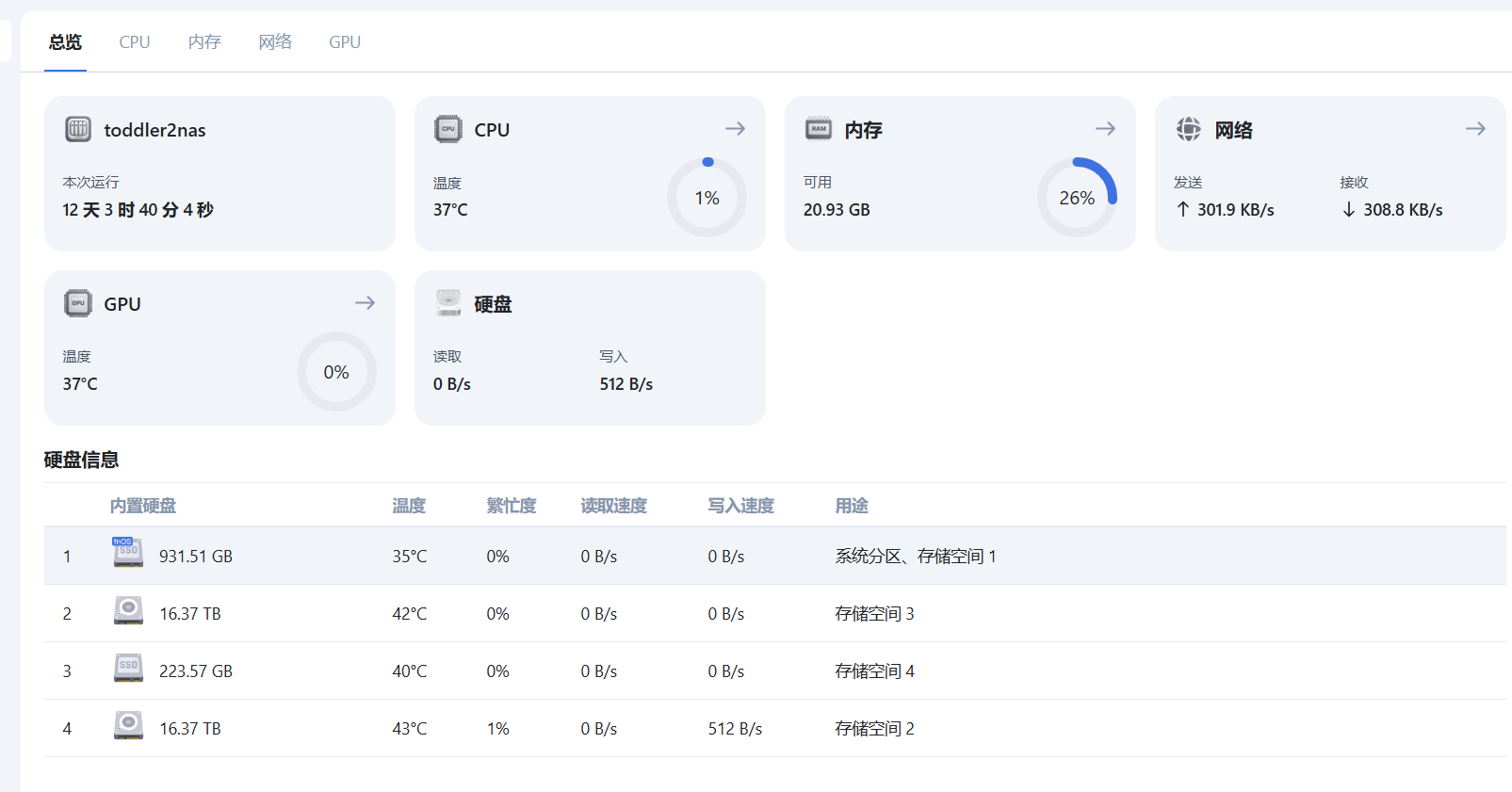Click the network globe icon
Image resolution: width=1512 pixels, height=792 pixels.
(1189, 129)
